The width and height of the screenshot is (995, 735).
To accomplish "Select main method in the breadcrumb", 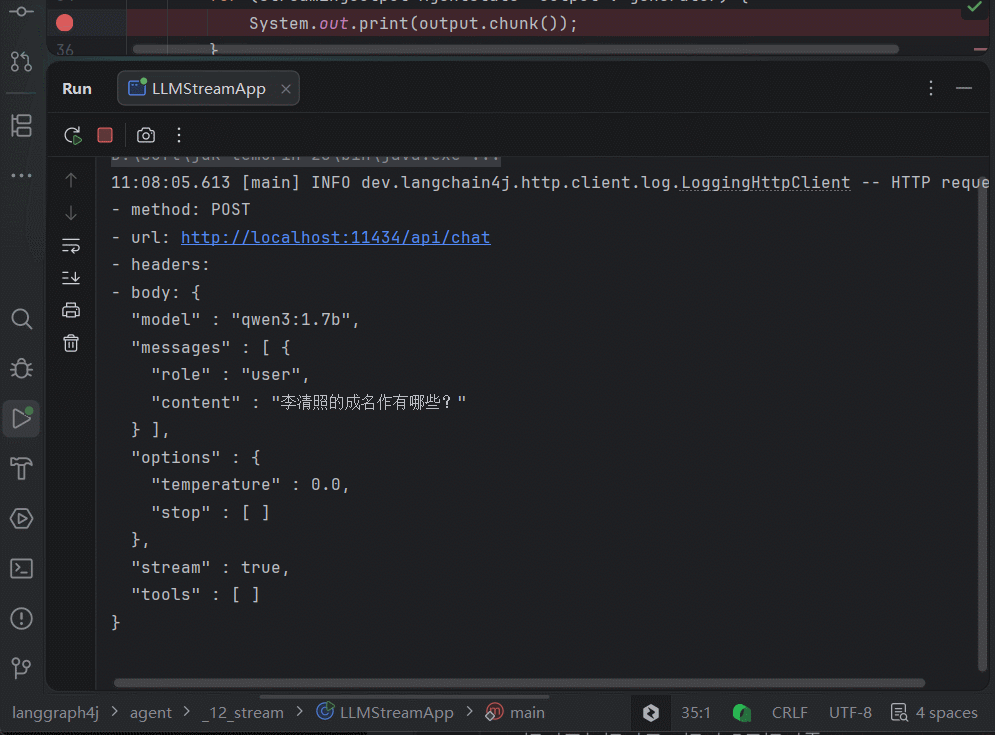I will (515, 713).
